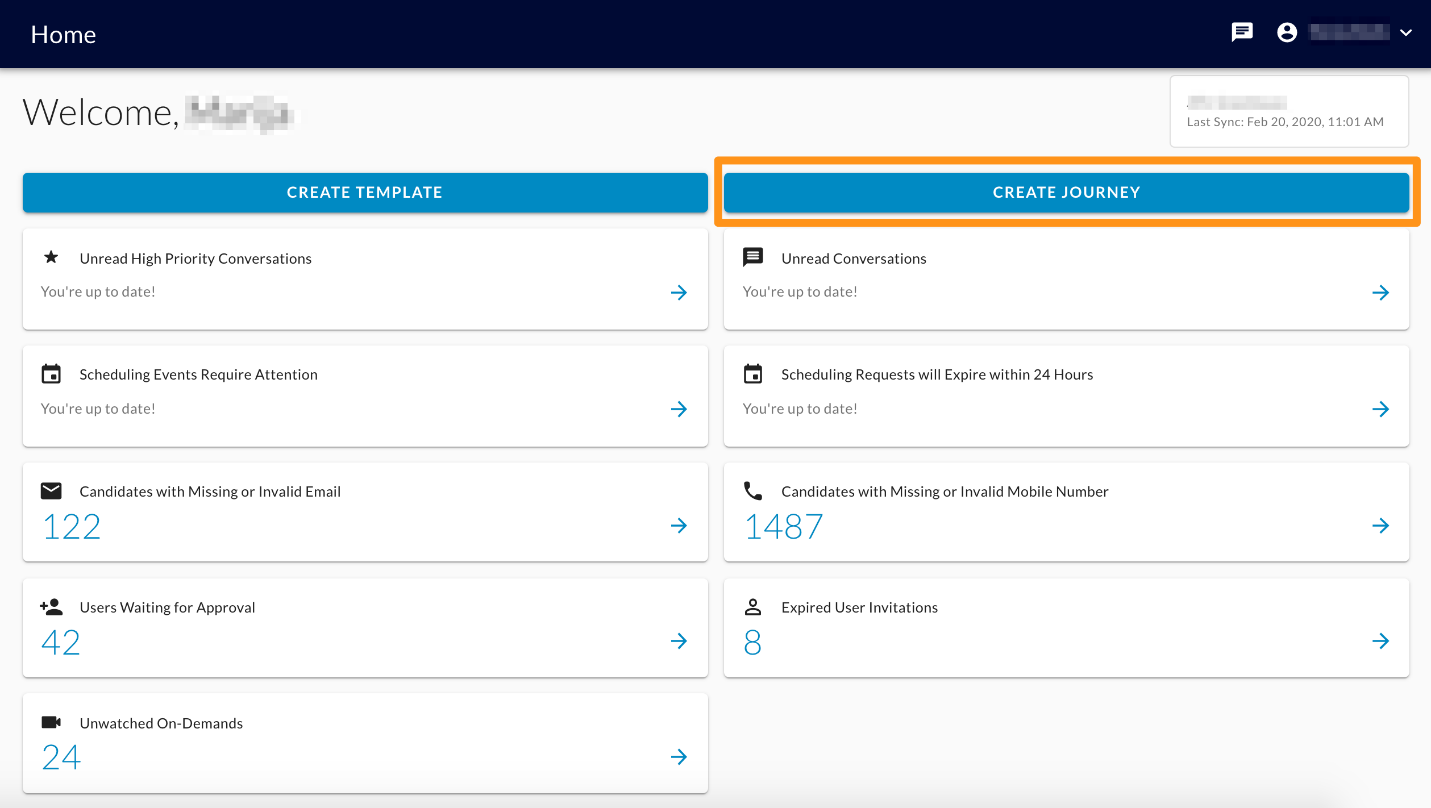The height and width of the screenshot is (808, 1431).
Task: Click the 'Unwatched On-Demands' title text
Action: 161,723
